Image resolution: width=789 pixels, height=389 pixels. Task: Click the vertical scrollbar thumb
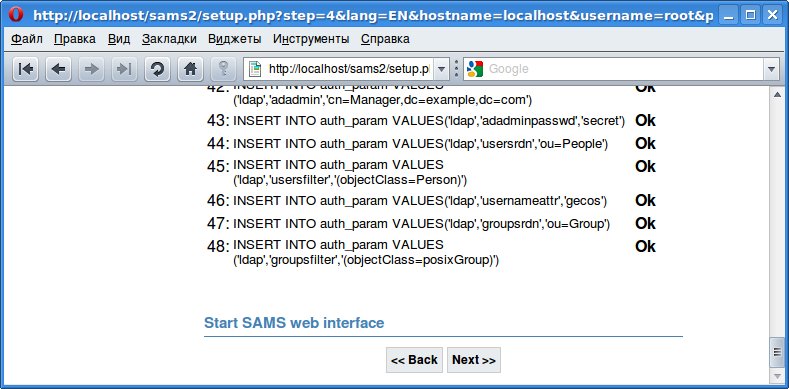(776, 352)
